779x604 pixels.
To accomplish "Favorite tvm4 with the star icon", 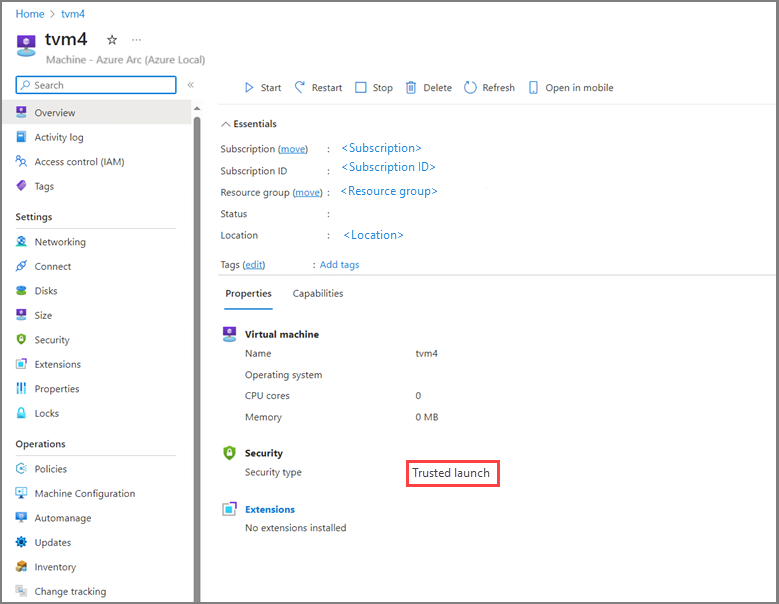I will [x=112, y=40].
